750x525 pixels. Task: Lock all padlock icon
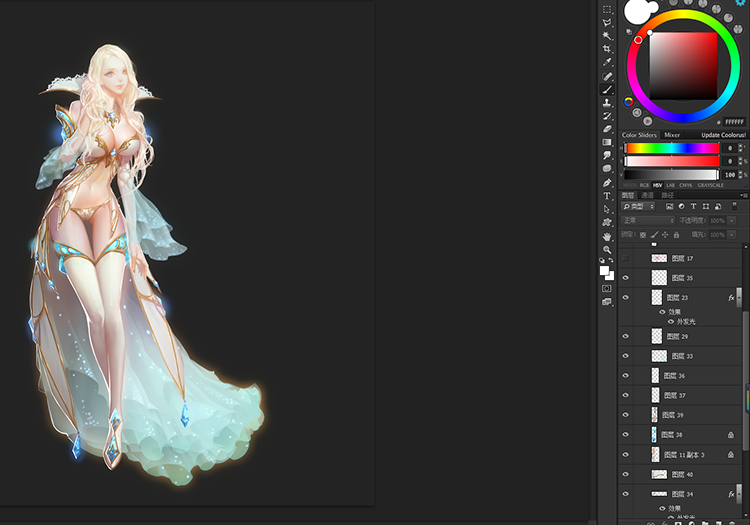pyautogui.click(x=676, y=235)
